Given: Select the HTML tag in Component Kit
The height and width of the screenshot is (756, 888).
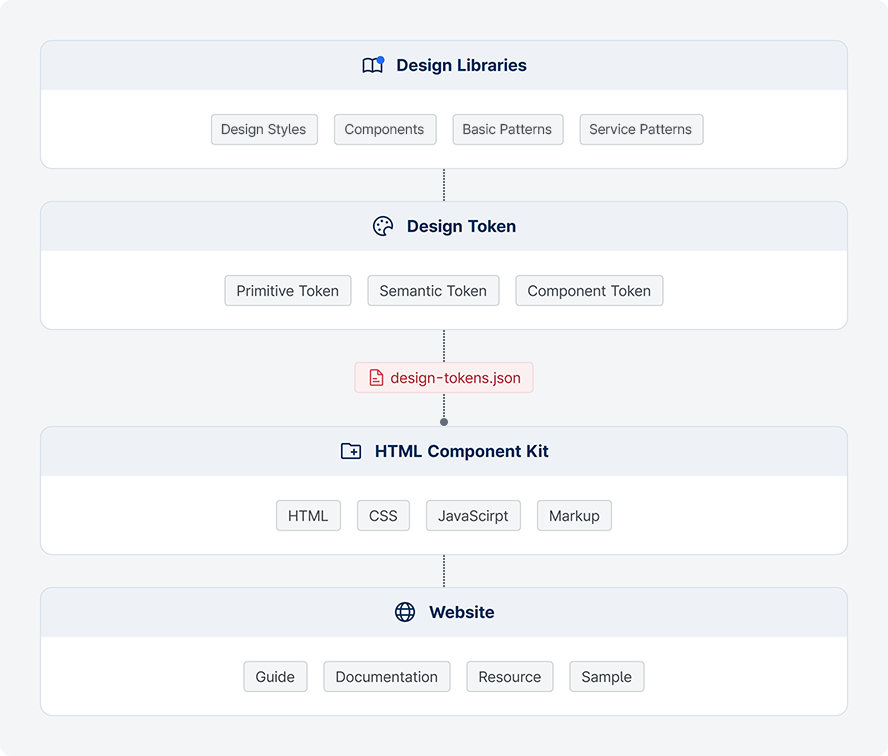Looking at the screenshot, I should [x=308, y=516].
